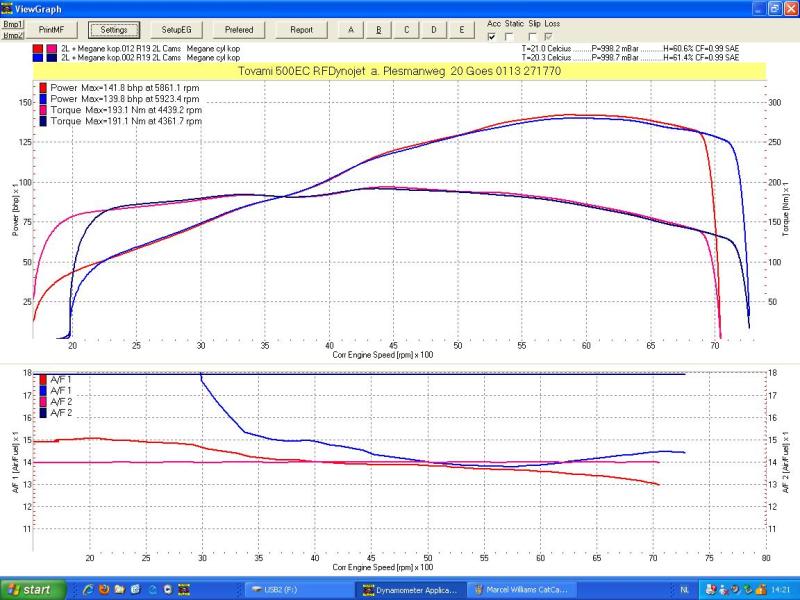Image resolution: width=800 pixels, height=600 pixels.
Task: Click the bmp2 export button
Action: (x=13, y=34)
